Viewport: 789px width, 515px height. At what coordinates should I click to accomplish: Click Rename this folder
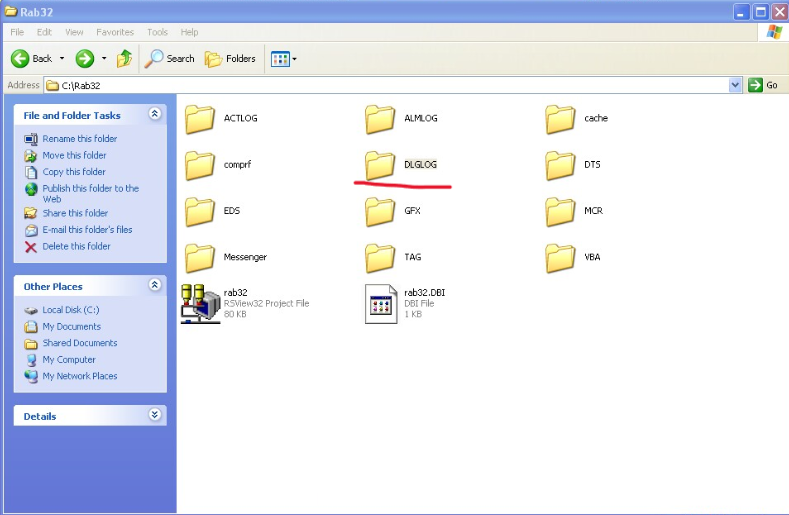click(80, 138)
